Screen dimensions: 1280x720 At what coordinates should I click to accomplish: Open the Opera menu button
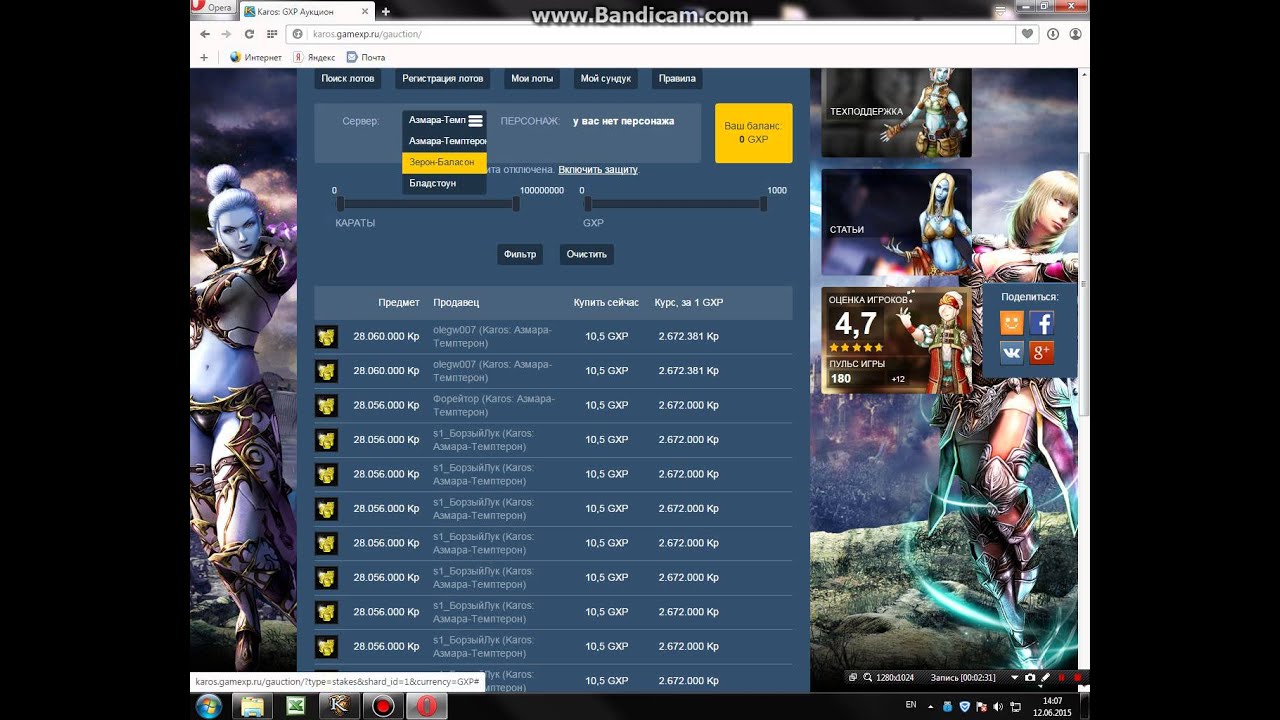pyautogui.click(x=213, y=8)
